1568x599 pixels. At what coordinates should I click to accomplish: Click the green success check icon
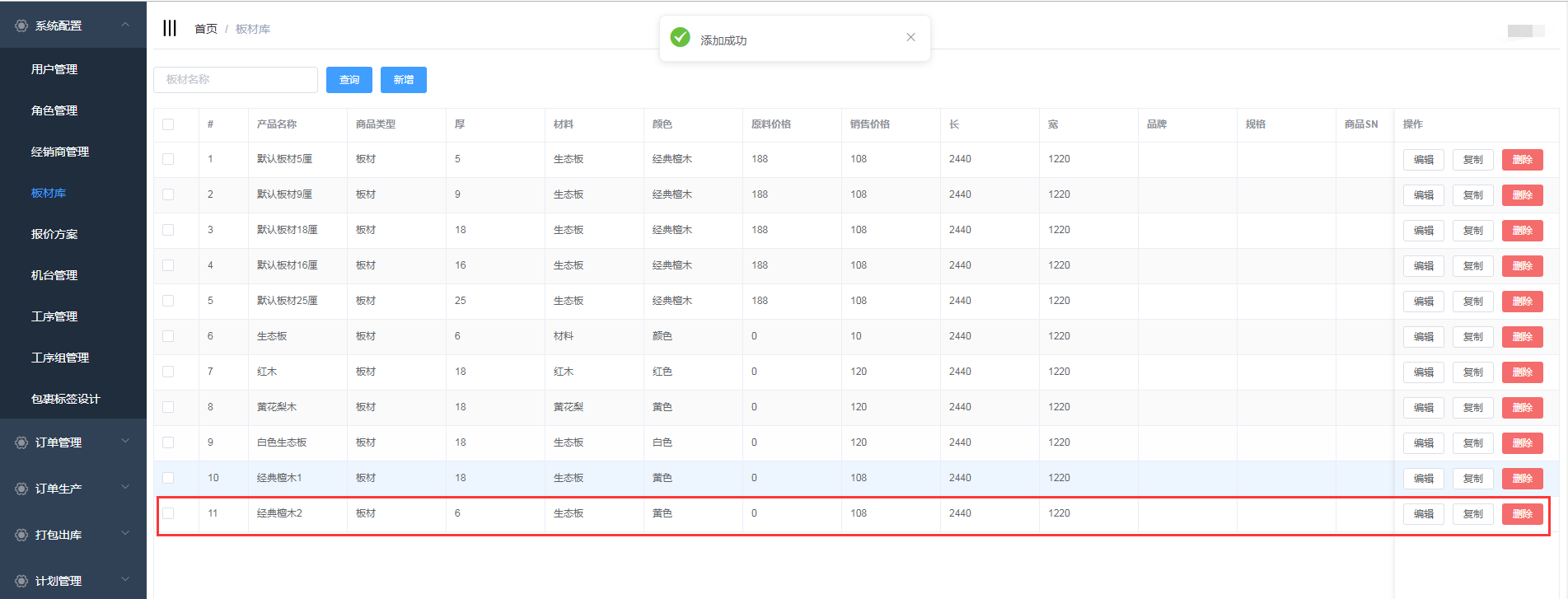(680, 38)
